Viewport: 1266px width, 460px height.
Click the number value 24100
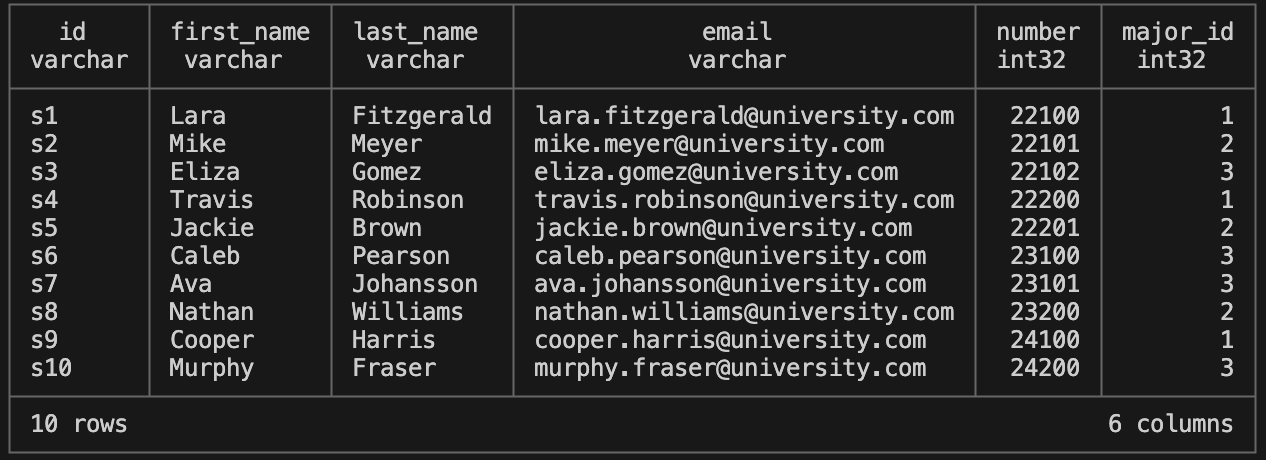pyautogui.click(x=1045, y=340)
